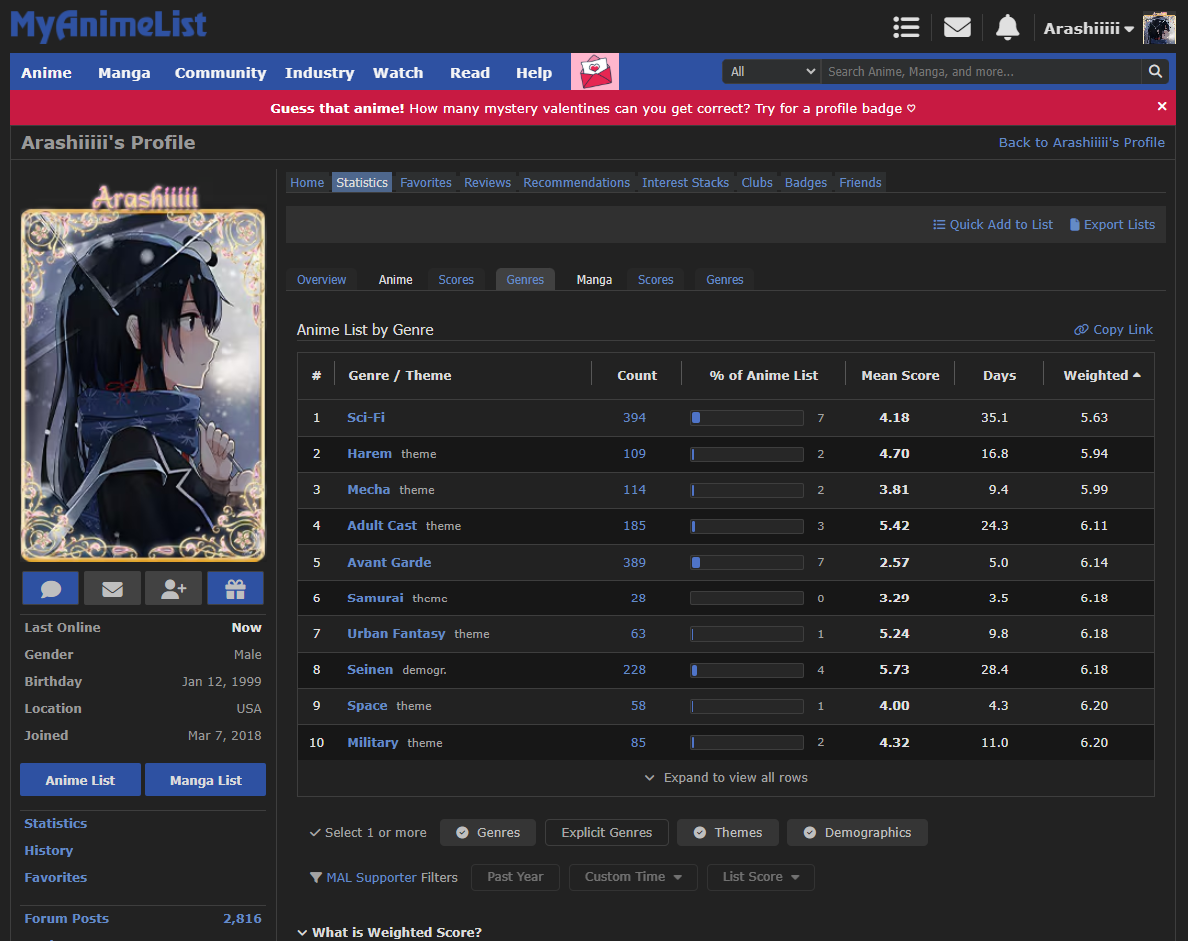Click the MyAnimeList logo

tap(108, 25)
